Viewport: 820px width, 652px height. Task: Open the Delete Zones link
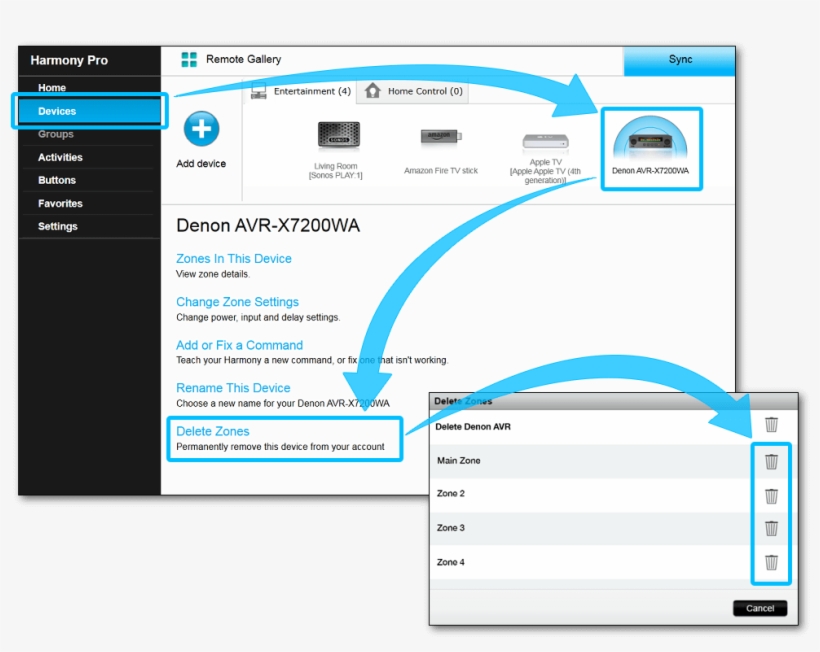click(x=213, y=431)
